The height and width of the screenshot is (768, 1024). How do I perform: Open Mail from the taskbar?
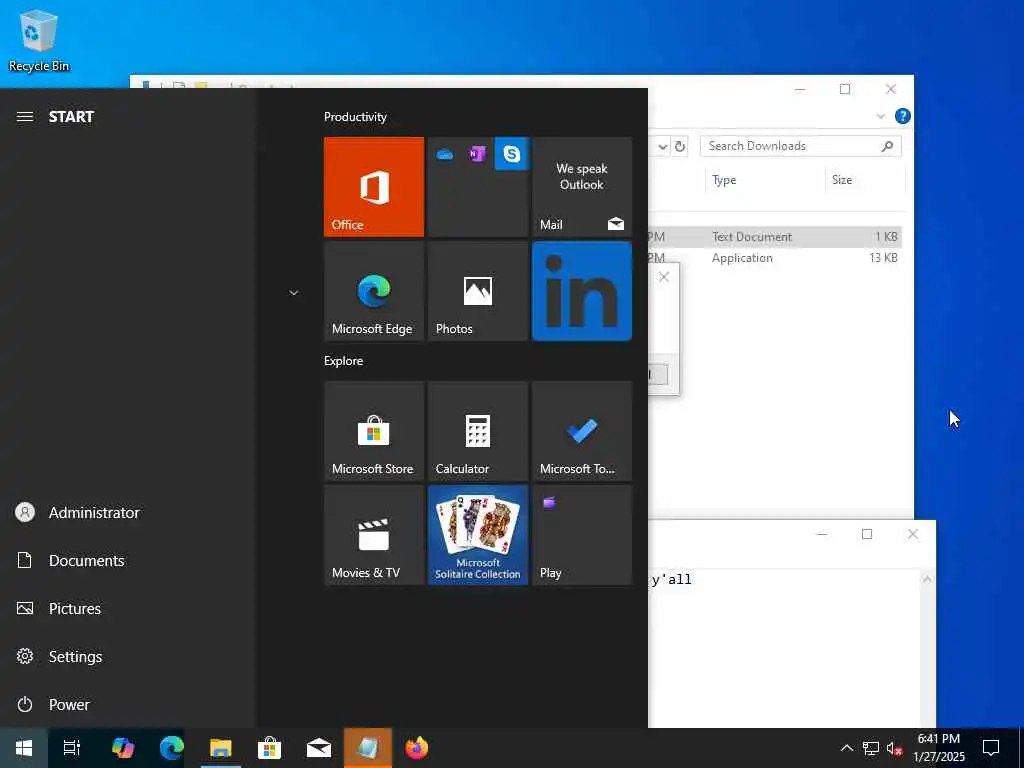[x=319, y=748]
